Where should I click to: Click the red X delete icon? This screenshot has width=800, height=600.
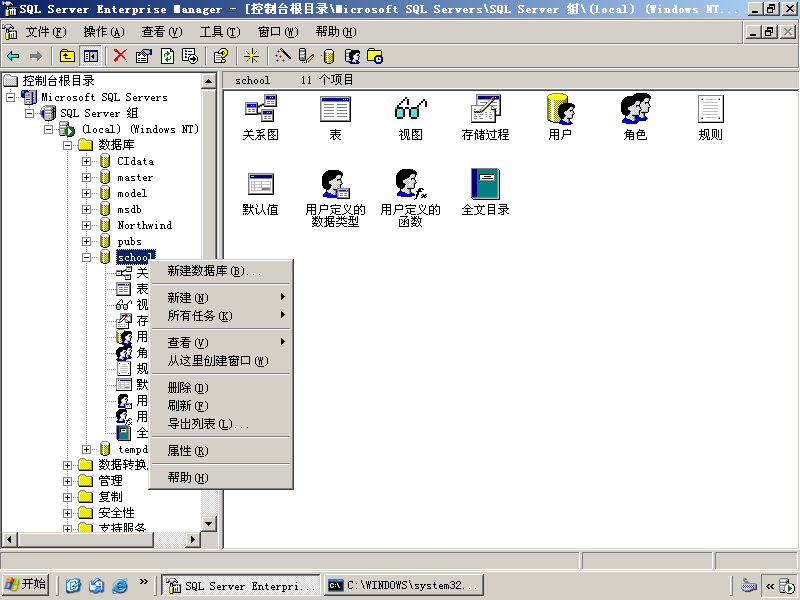[120, 56]
